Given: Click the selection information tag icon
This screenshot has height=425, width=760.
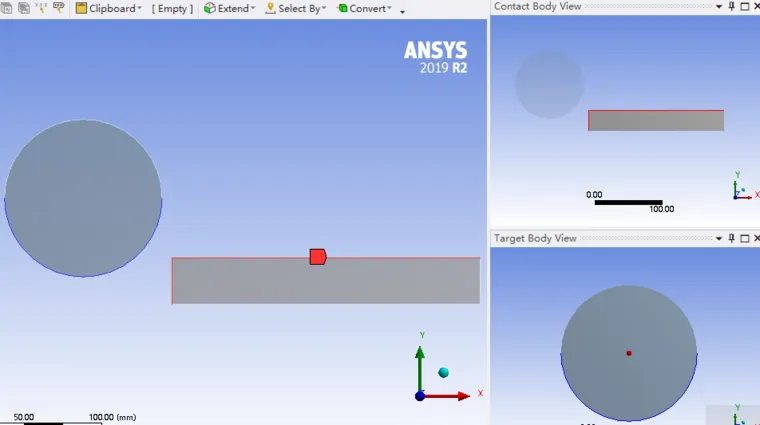Looking at the screenshot, I should [x=58, y=7].
